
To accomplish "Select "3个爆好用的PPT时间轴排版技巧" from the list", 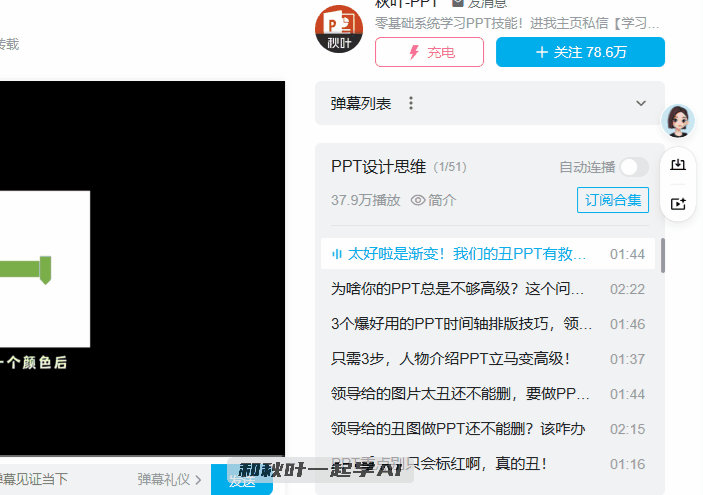I will tap(458, 324).
